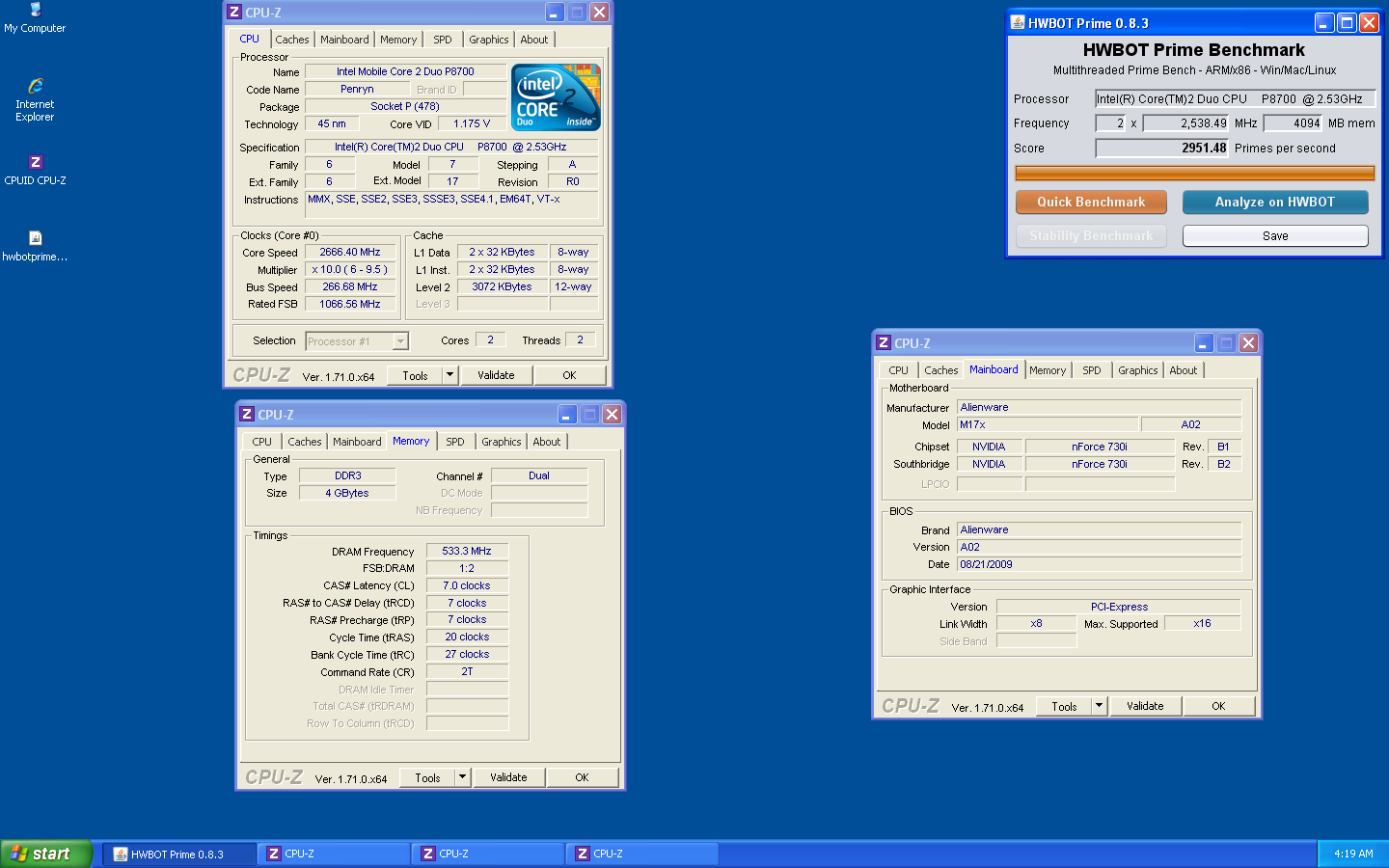The width and height of the screenshot is (1389, 868).
Task: Switch to HWBOT Prime 0.8.3 taskbar item
Action: tap(179, 854)
